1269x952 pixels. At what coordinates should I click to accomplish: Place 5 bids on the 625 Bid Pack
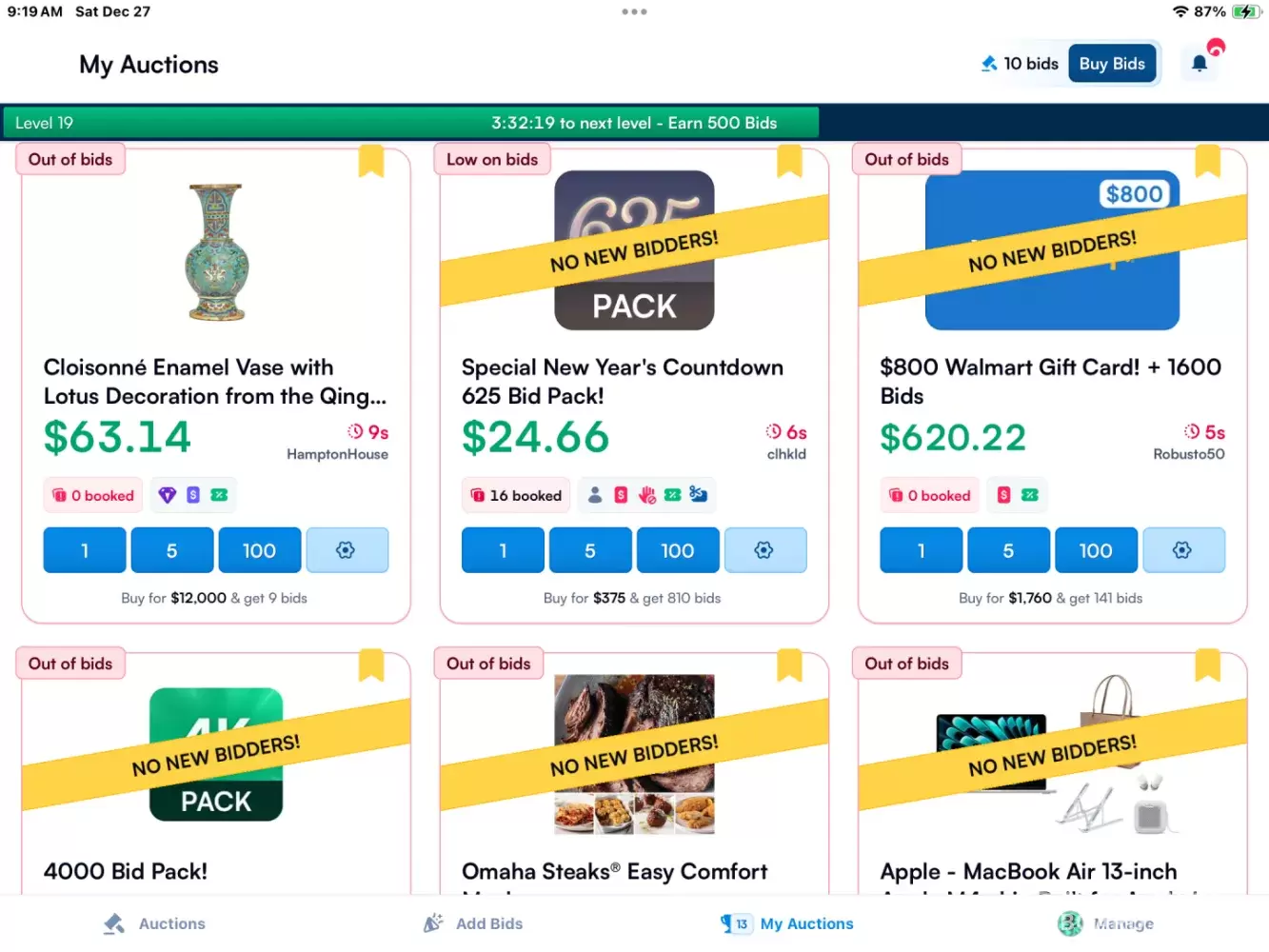(590, 550)
